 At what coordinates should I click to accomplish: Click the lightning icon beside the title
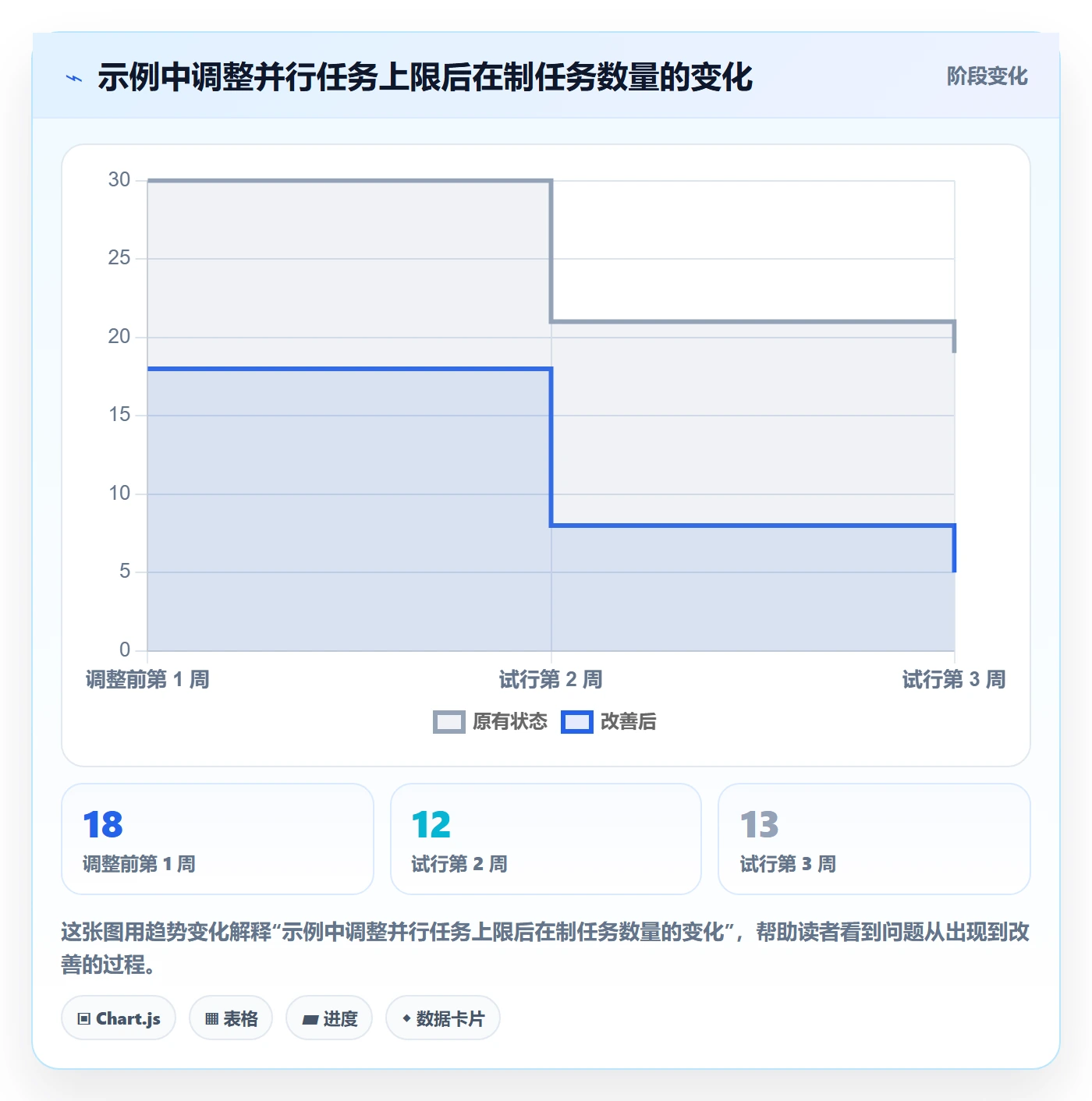[x=74, y=78]
